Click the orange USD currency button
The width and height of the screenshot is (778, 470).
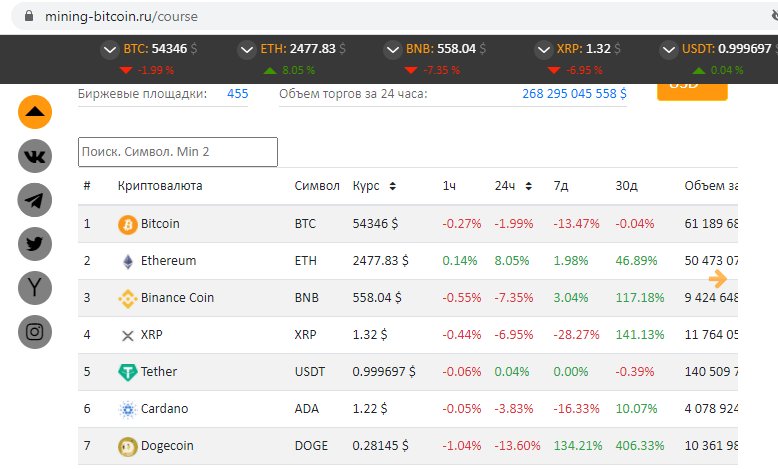[692, 91]
